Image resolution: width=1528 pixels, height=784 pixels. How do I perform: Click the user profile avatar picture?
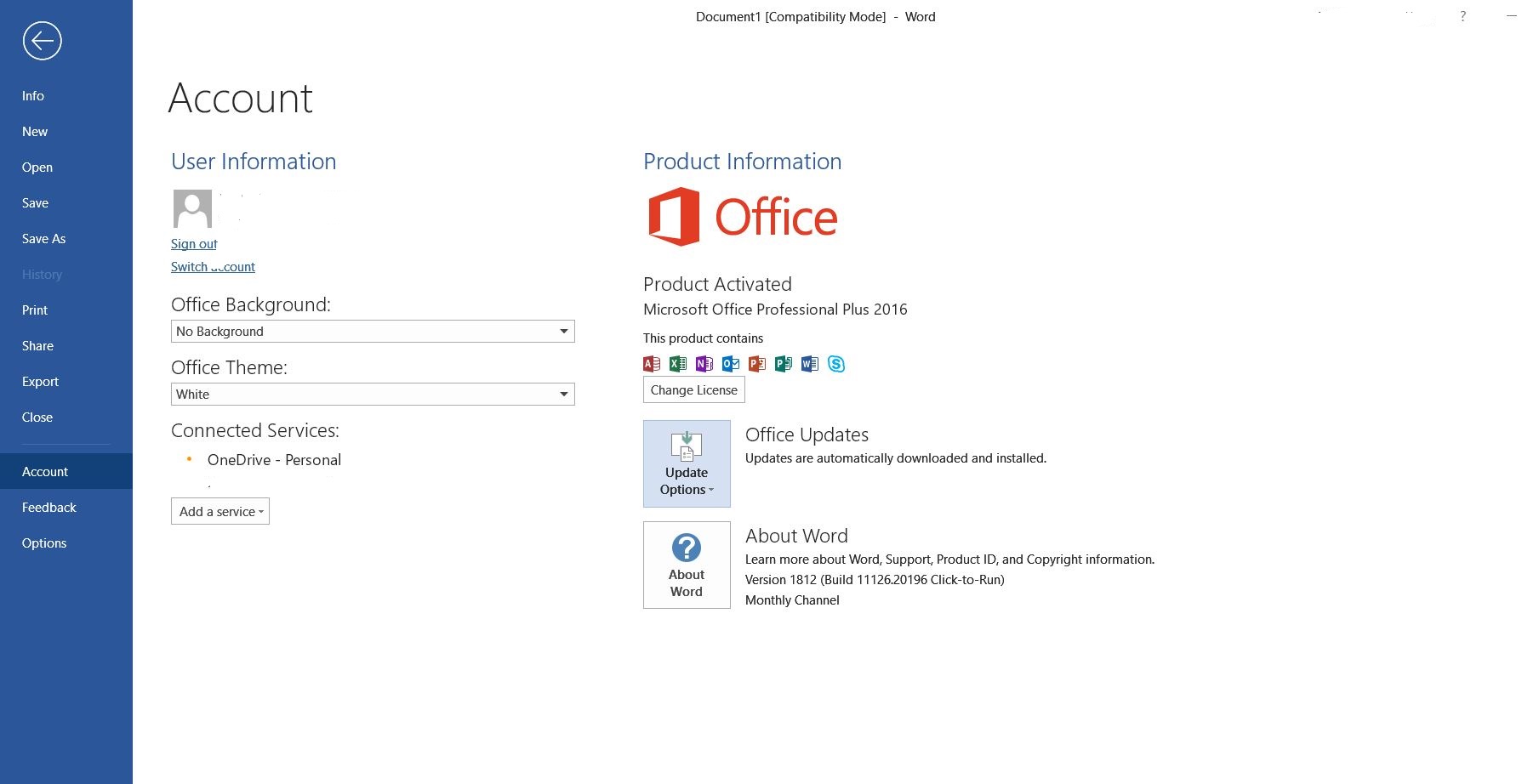point(192,208)
